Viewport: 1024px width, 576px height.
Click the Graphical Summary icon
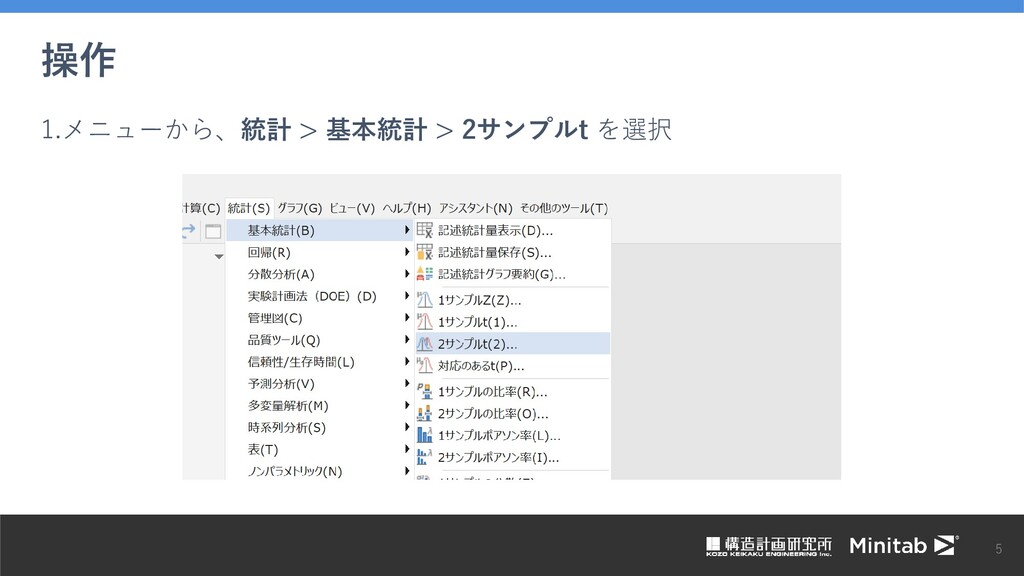tap(424, 274)
